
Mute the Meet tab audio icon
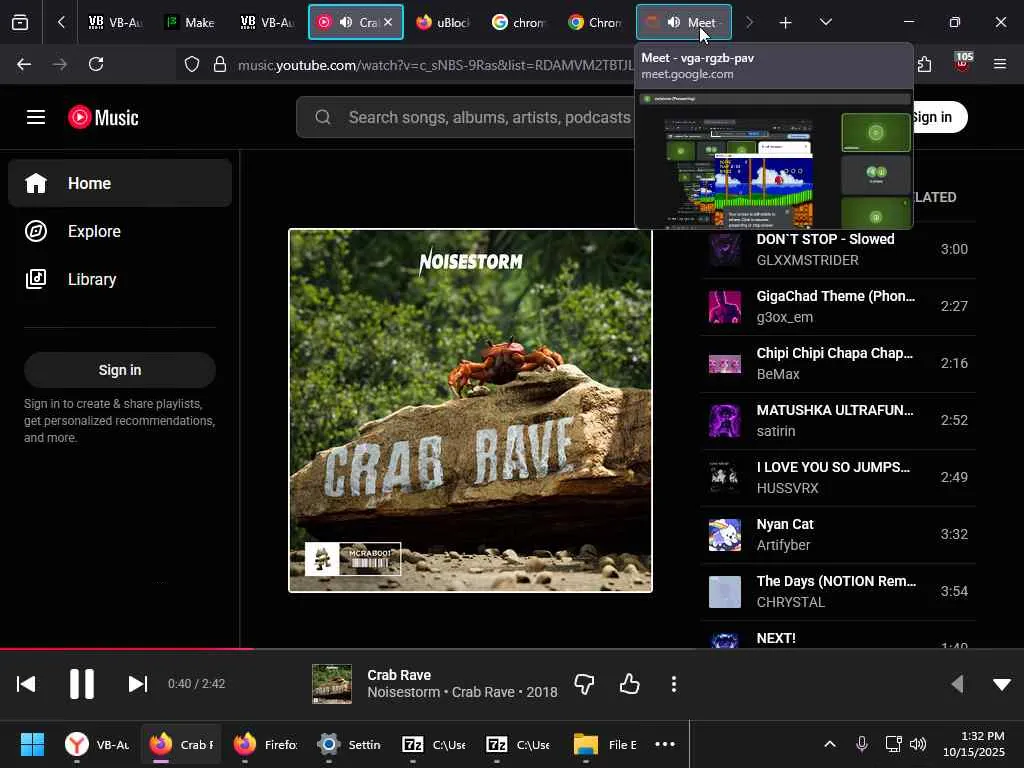[674, 22]
